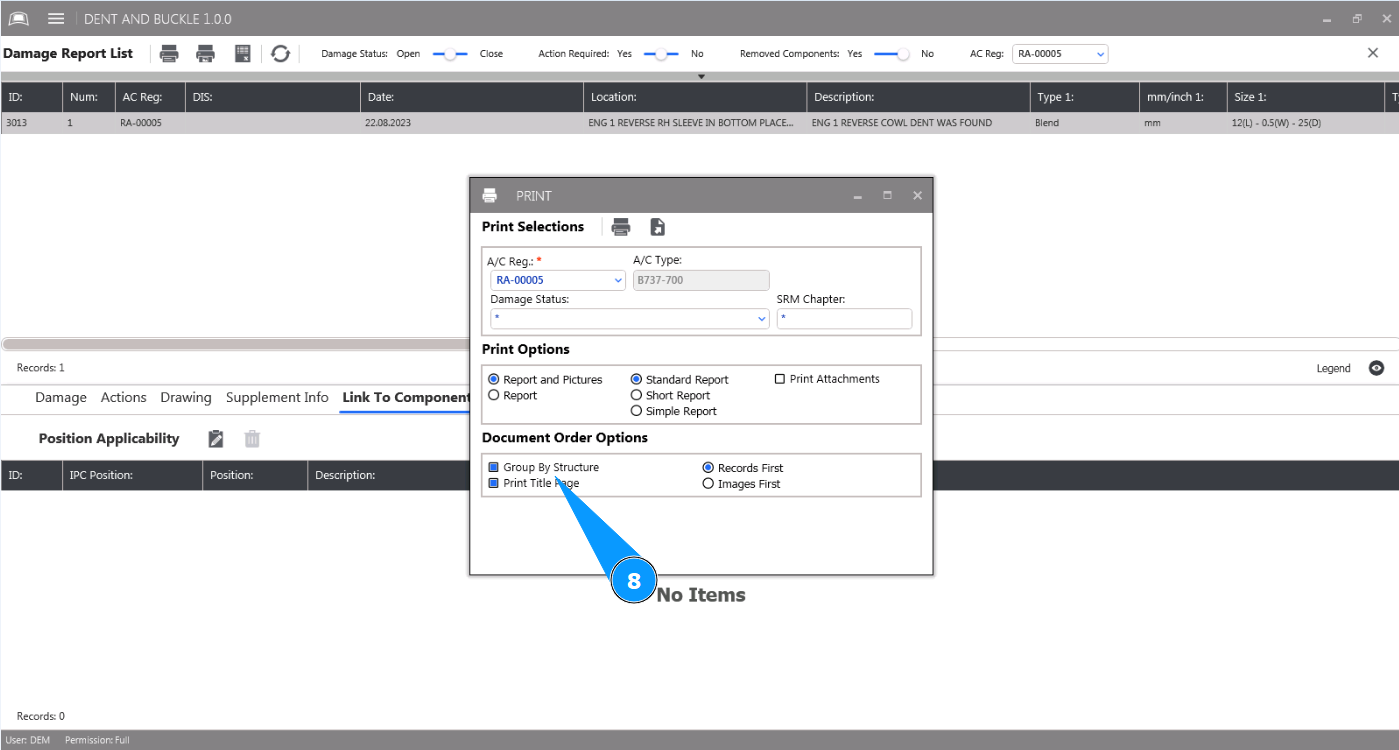Toggle the Removed Components Yes/No slider

pyautogui.click(x=892, y=54)
